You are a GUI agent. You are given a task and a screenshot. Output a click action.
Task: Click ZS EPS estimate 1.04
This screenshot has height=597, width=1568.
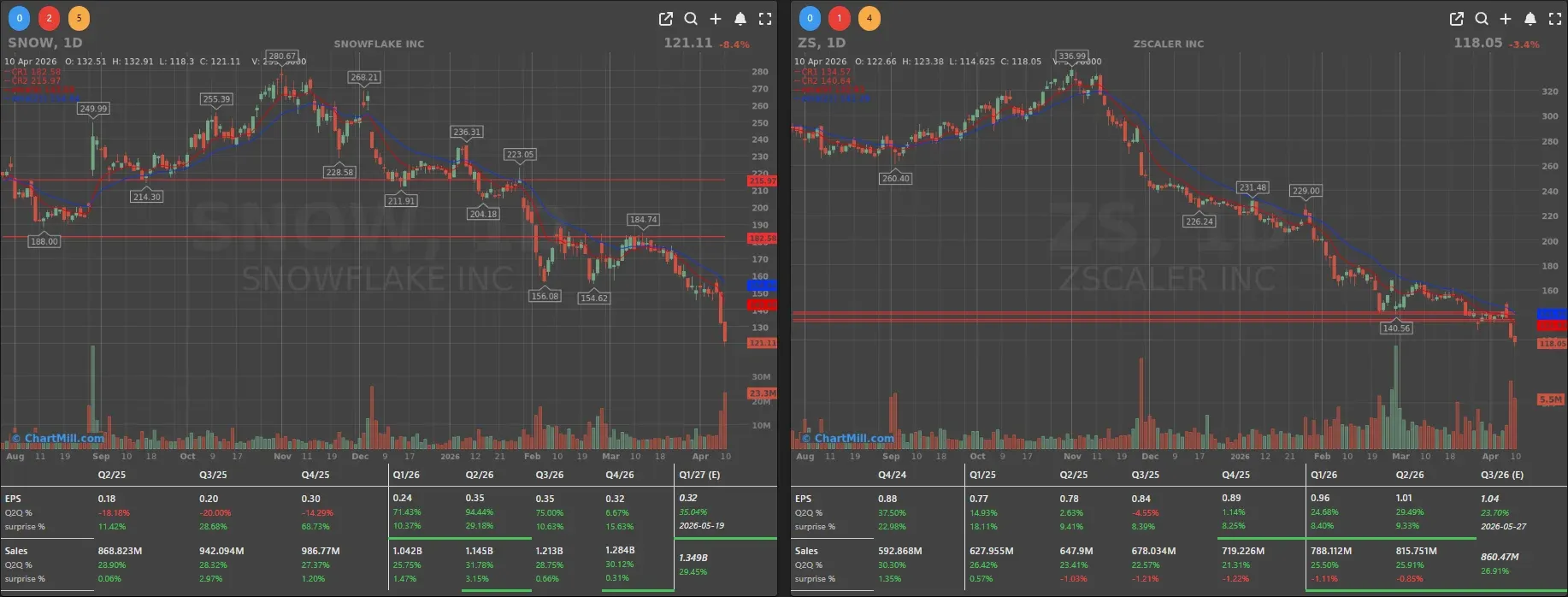tap(1489, 499)
